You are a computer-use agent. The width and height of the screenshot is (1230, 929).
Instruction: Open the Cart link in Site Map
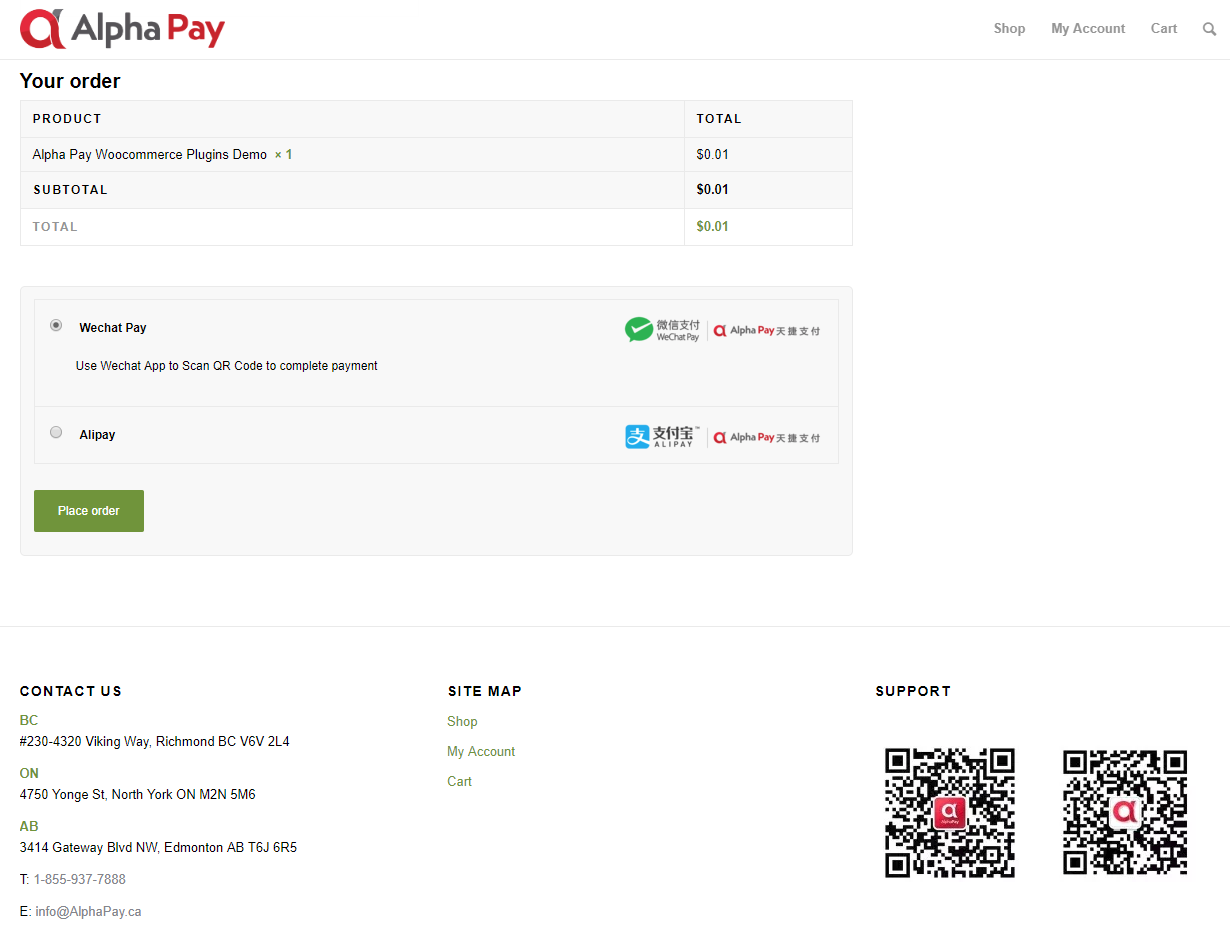(x=459, y=781)
